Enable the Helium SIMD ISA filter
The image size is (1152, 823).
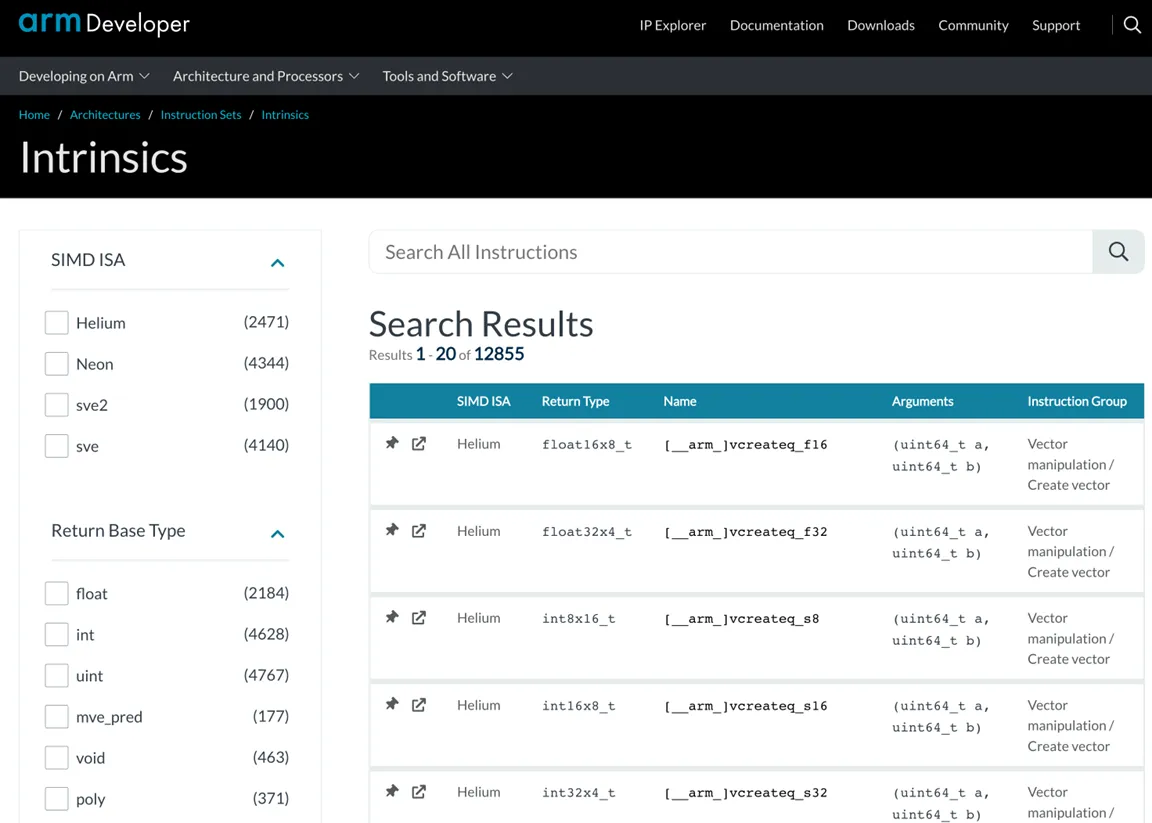57,323
